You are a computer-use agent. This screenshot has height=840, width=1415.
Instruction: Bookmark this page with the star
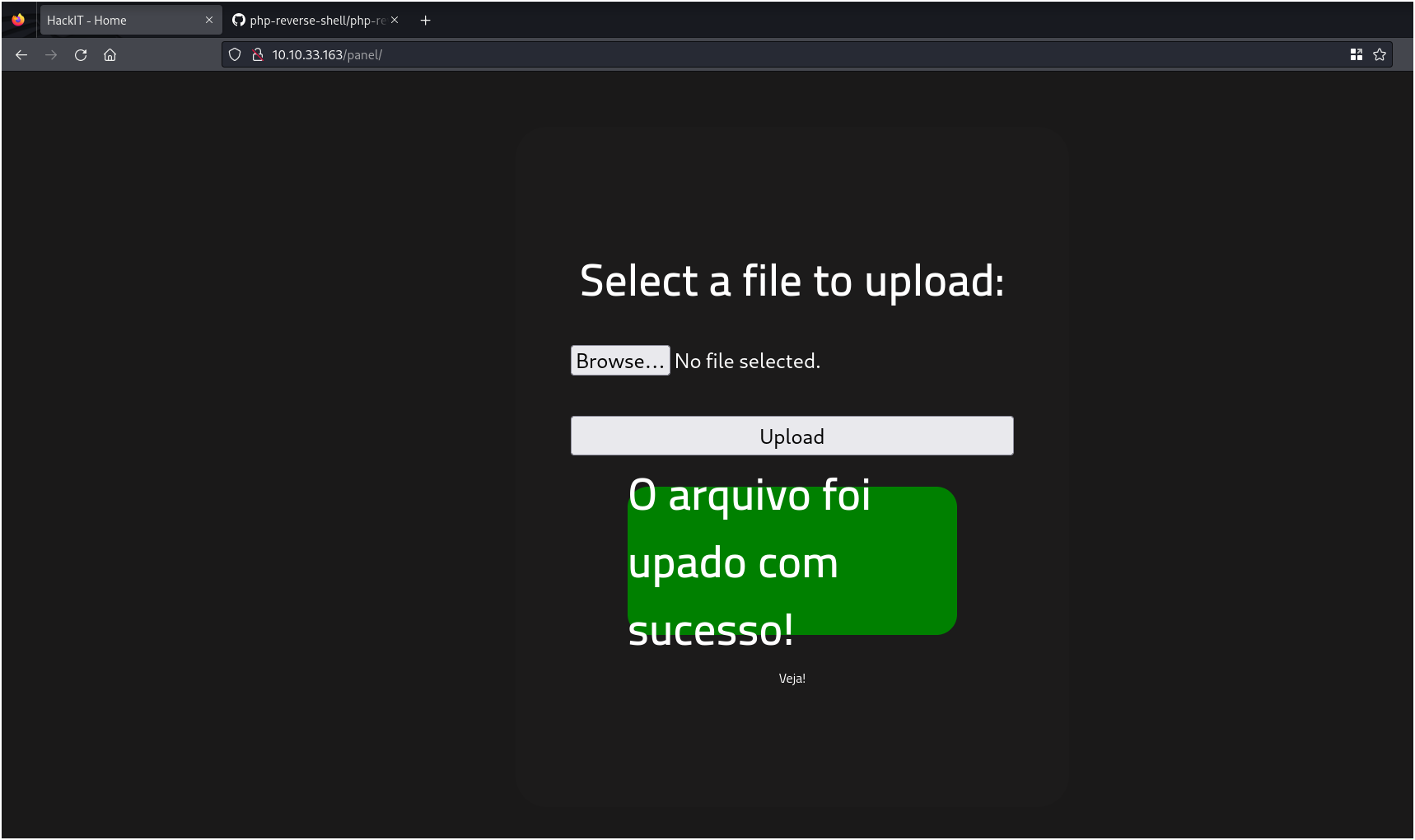1380,55
